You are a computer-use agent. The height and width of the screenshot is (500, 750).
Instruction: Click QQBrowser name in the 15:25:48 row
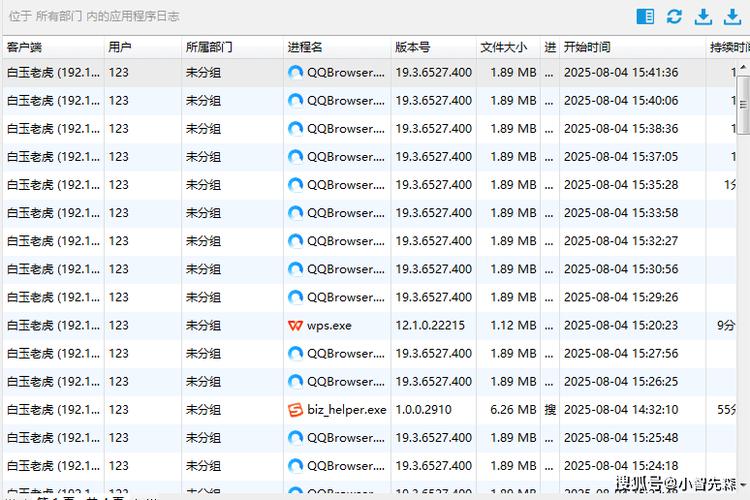[x=345, y=437]
